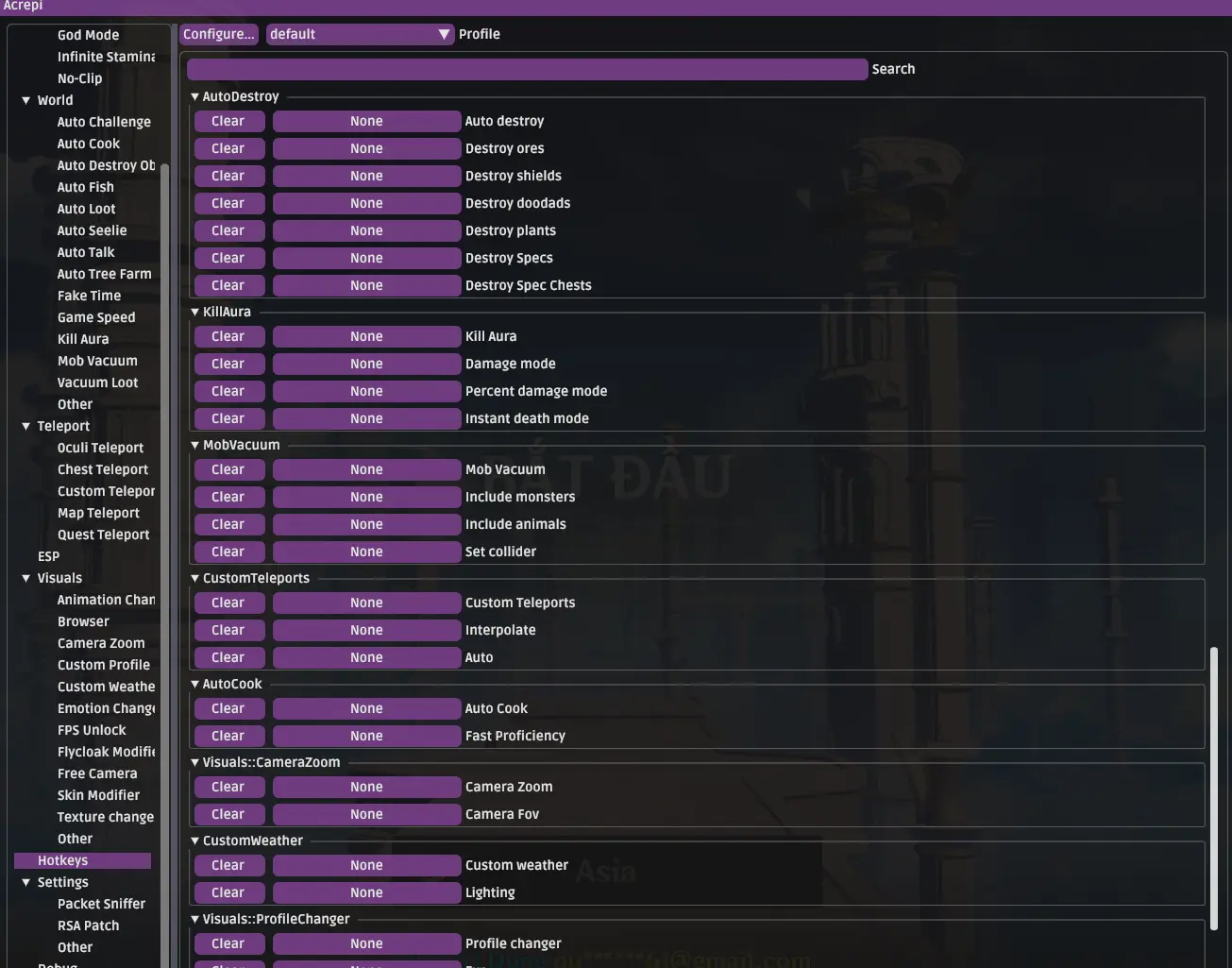Image resolution: width=1232 pixels, height=968 pixels.
Task: Collapse the CustomTeleports section
Action: [195, 578]
